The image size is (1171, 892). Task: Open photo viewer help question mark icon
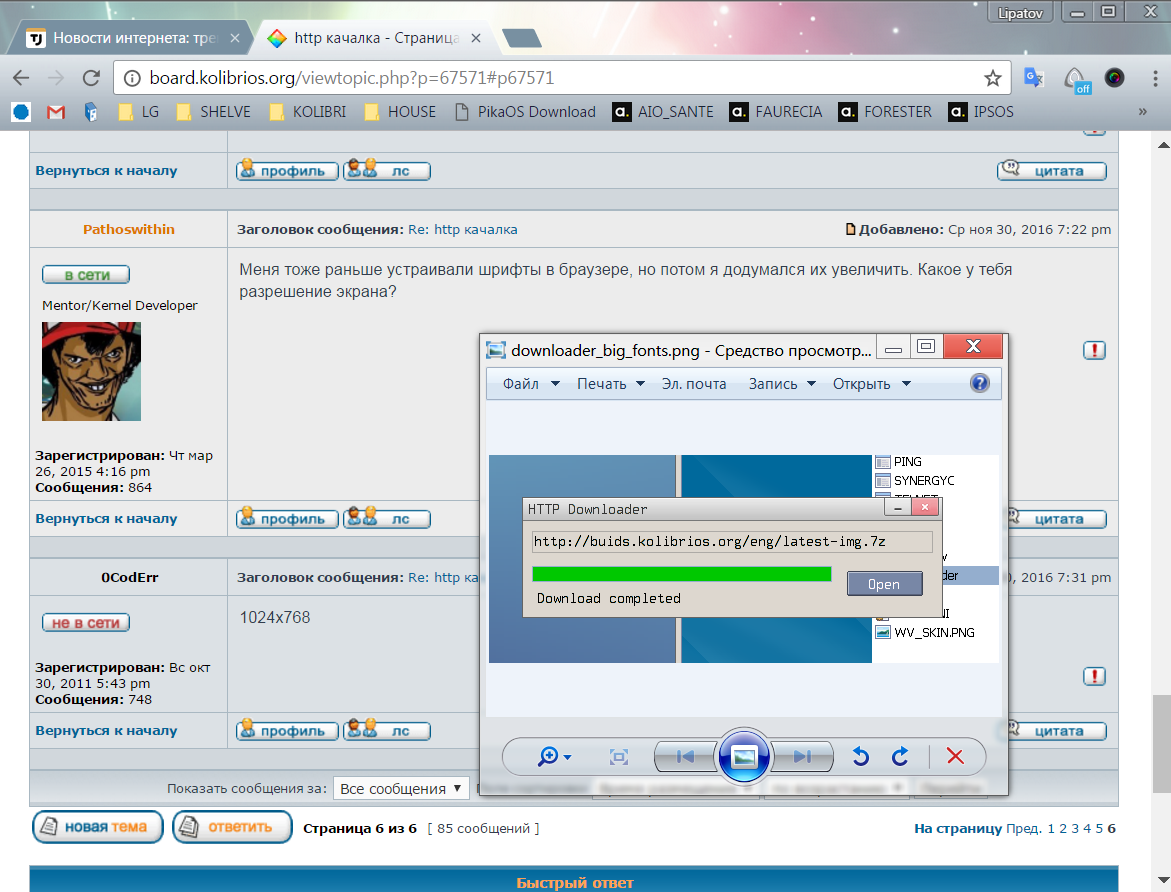[x=979, y=383]
